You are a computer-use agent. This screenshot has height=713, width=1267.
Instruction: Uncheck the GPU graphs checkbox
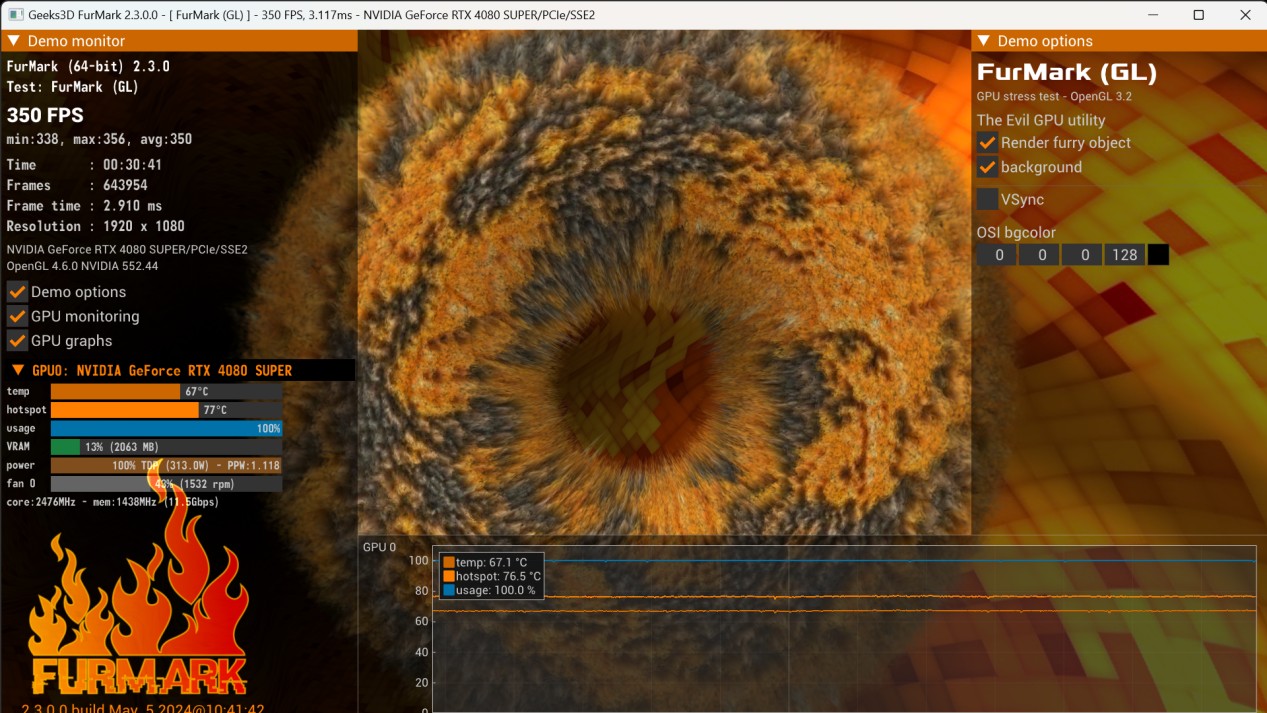tap(17, 341)
